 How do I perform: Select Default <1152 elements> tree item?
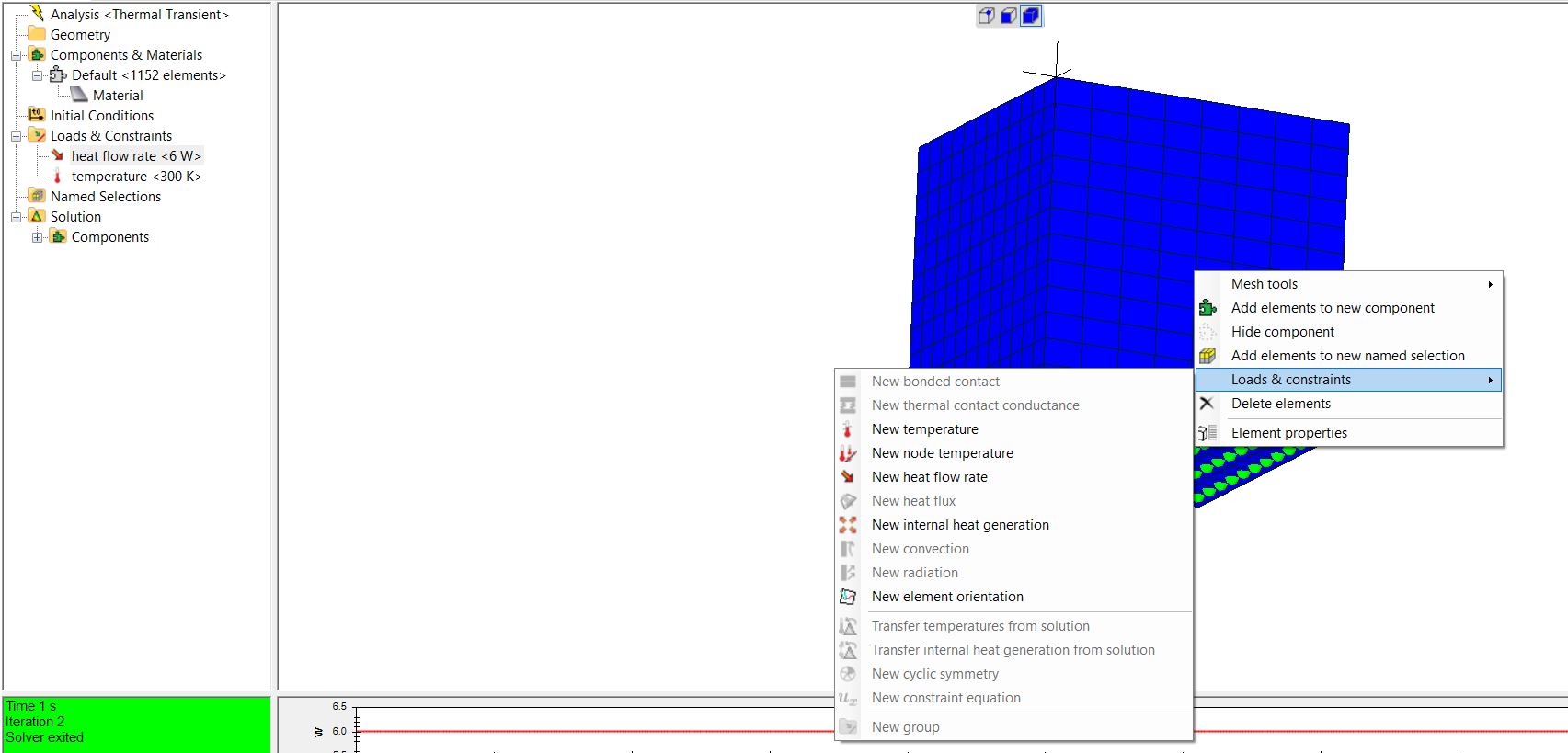point(149,75)
